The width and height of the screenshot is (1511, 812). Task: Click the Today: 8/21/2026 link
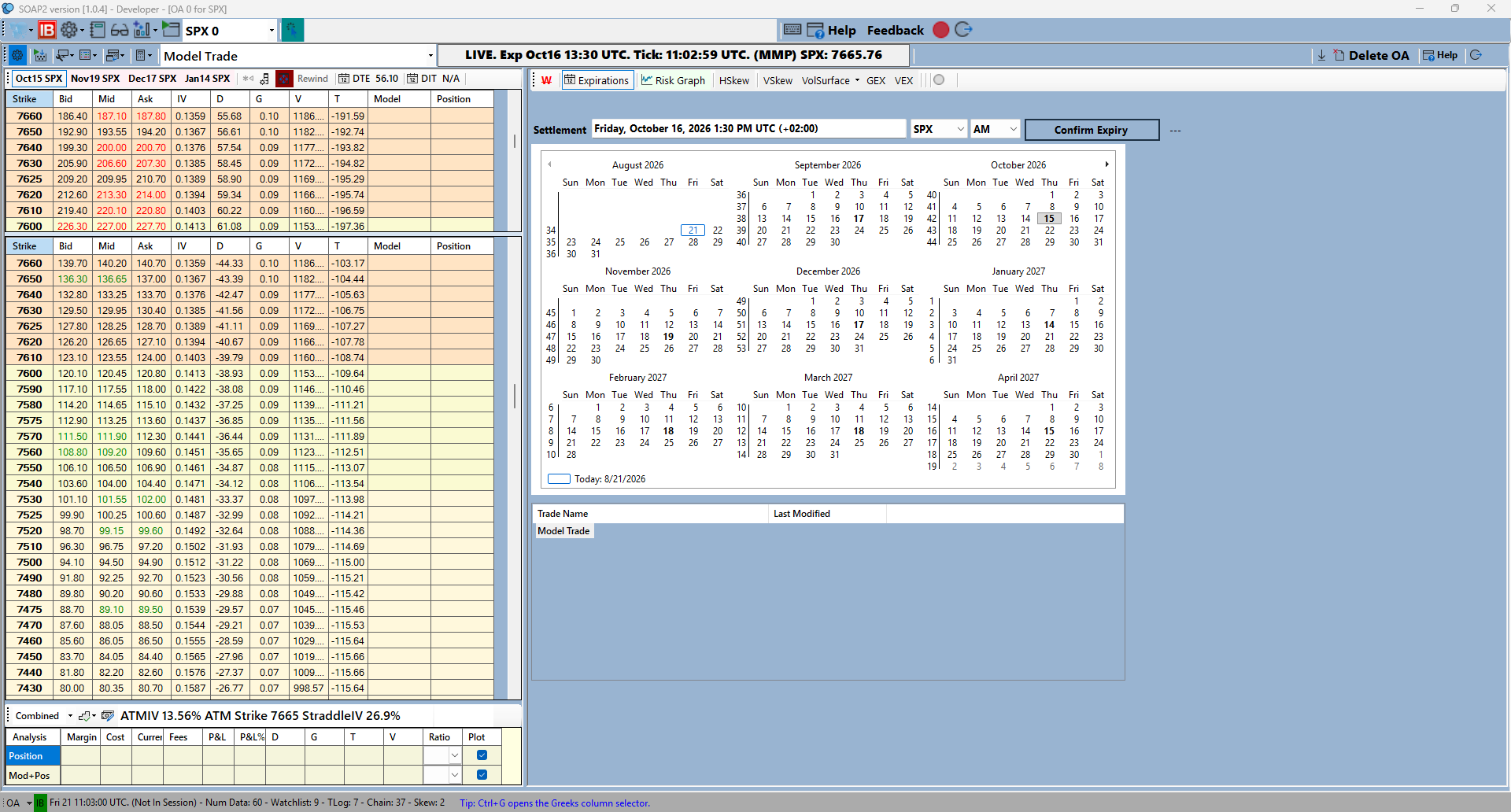[x=609, y=479]
